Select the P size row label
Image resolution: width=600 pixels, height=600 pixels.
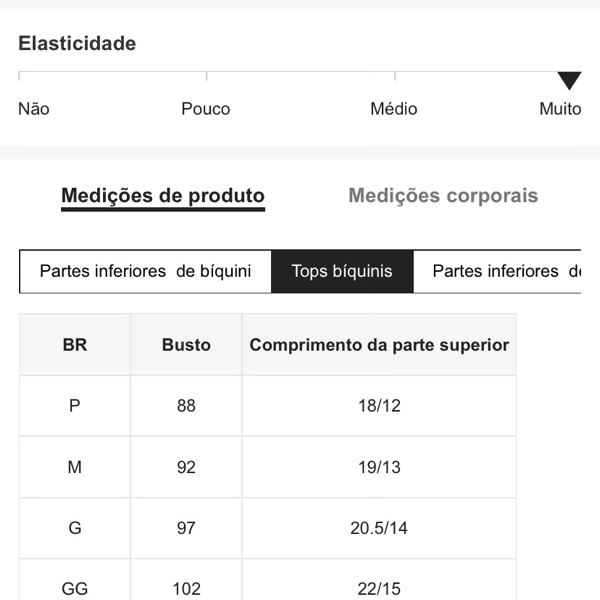(75, 406)
